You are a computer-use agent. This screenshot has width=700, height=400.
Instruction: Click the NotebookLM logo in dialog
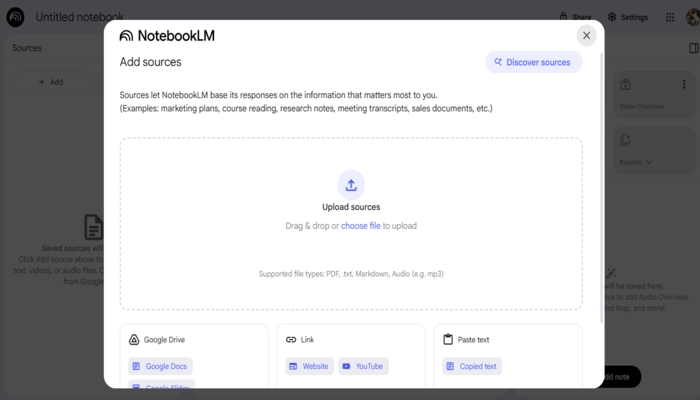(167, 36)
